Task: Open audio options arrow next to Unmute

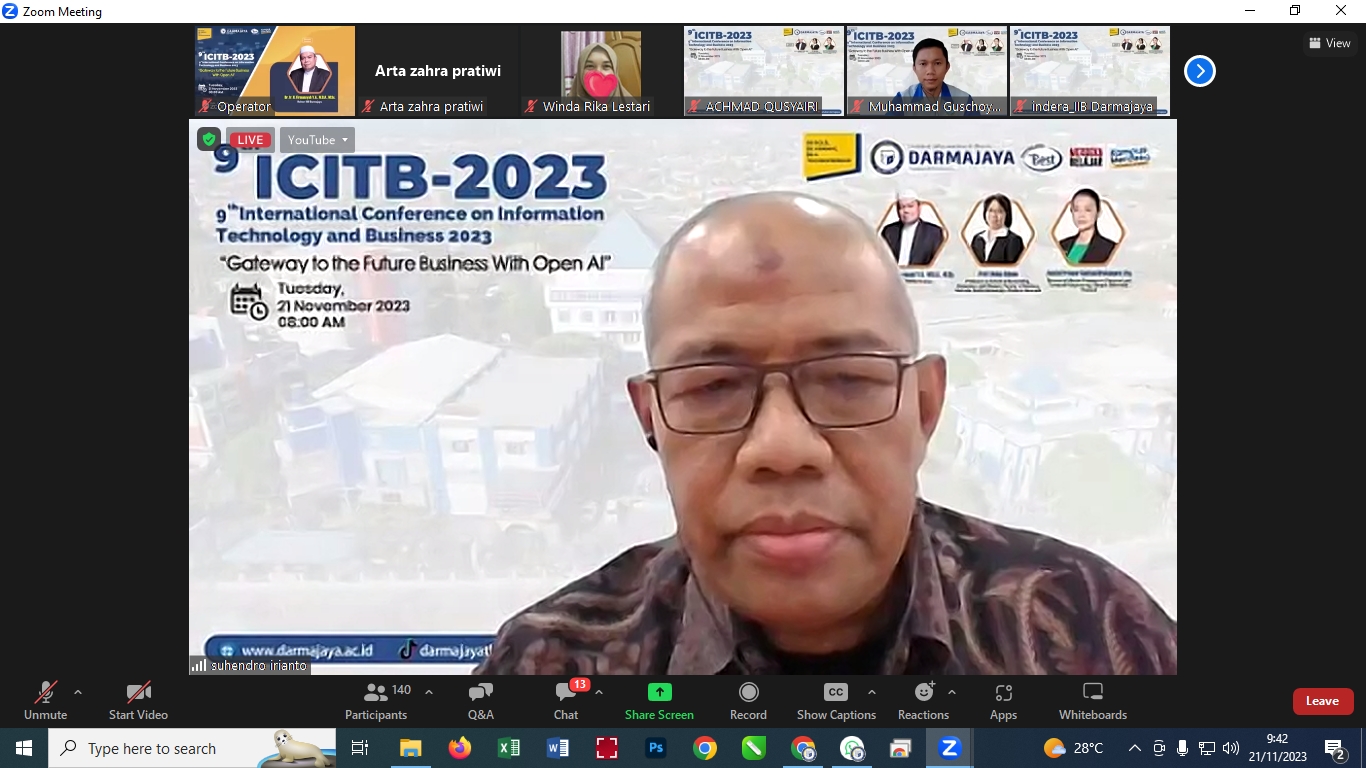Action: pos(78,692)
